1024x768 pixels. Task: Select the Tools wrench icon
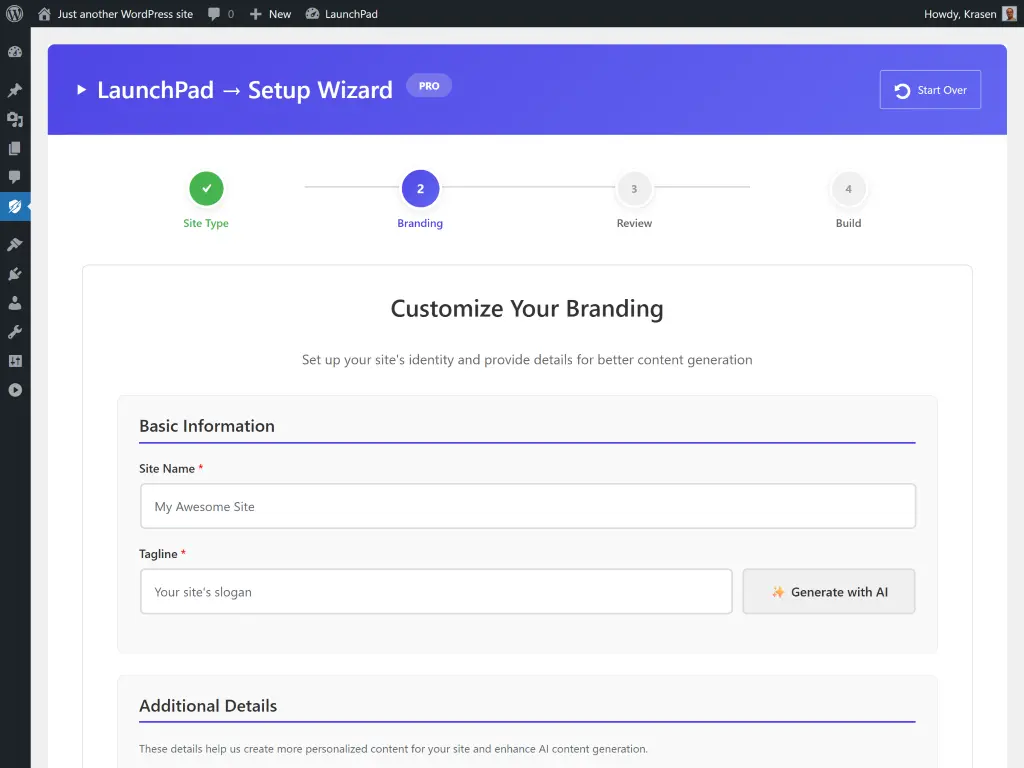(15, 331)
